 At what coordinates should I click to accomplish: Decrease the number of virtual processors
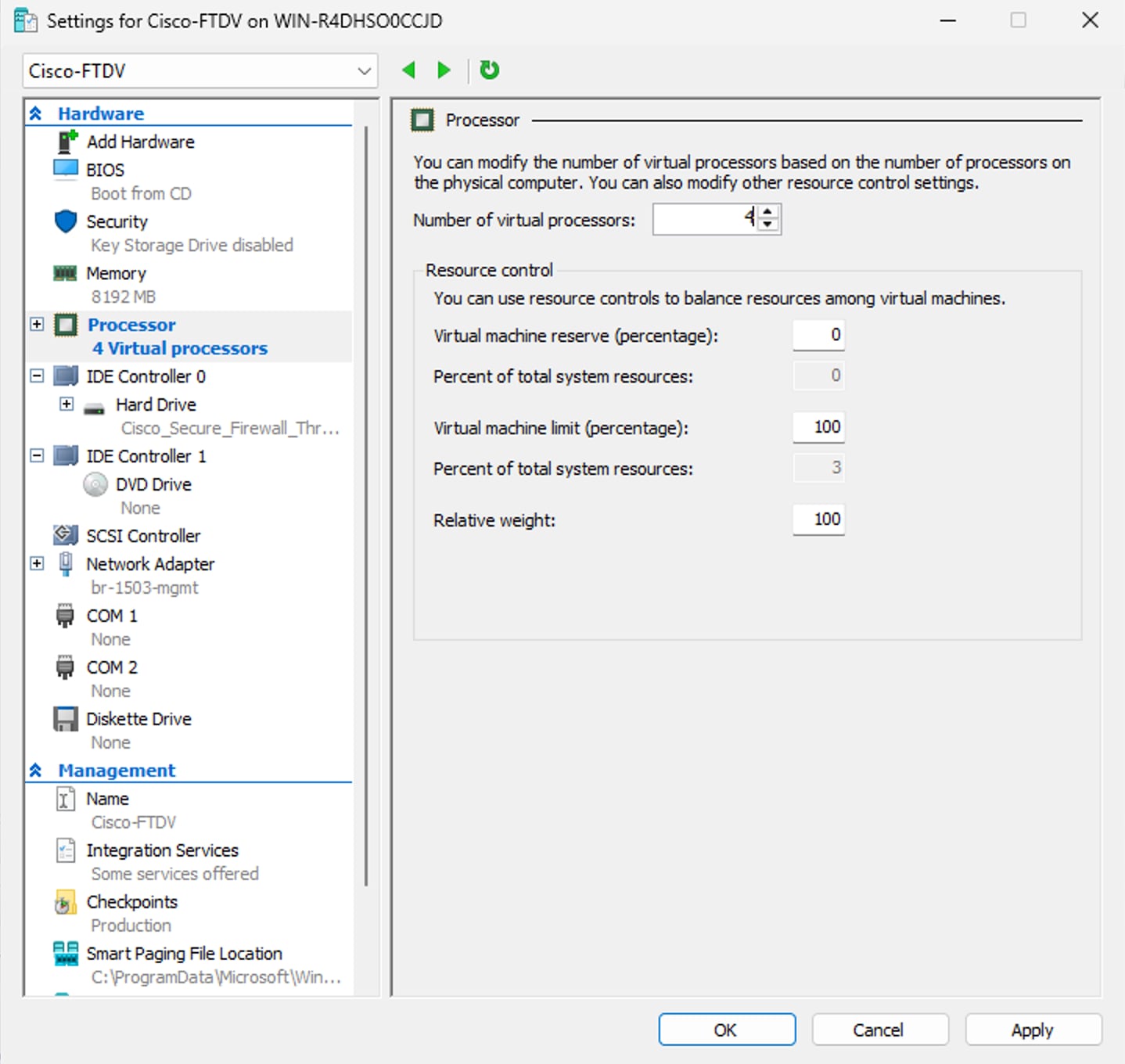pyautogui.click(x=768, y=226)
